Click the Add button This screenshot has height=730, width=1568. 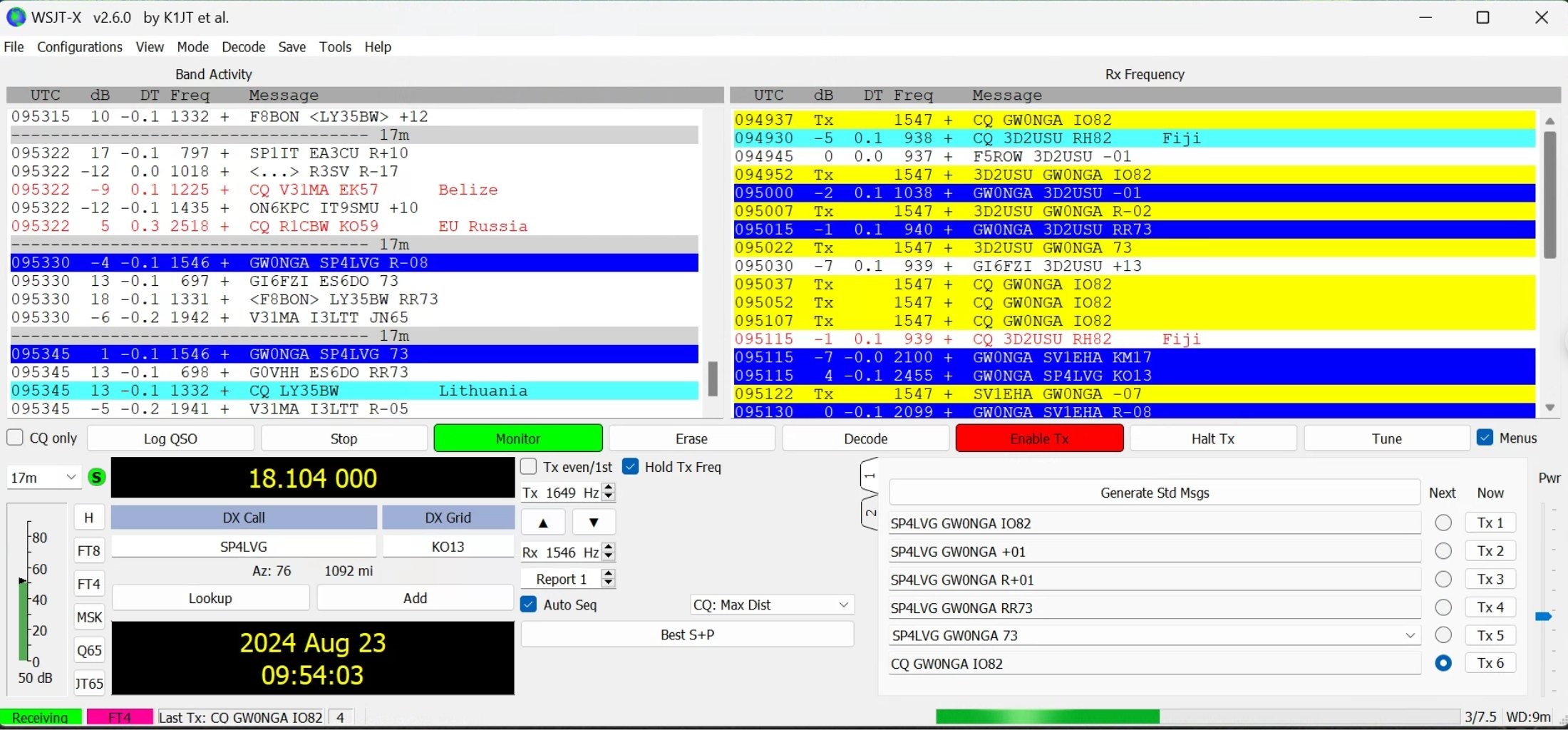416,598
